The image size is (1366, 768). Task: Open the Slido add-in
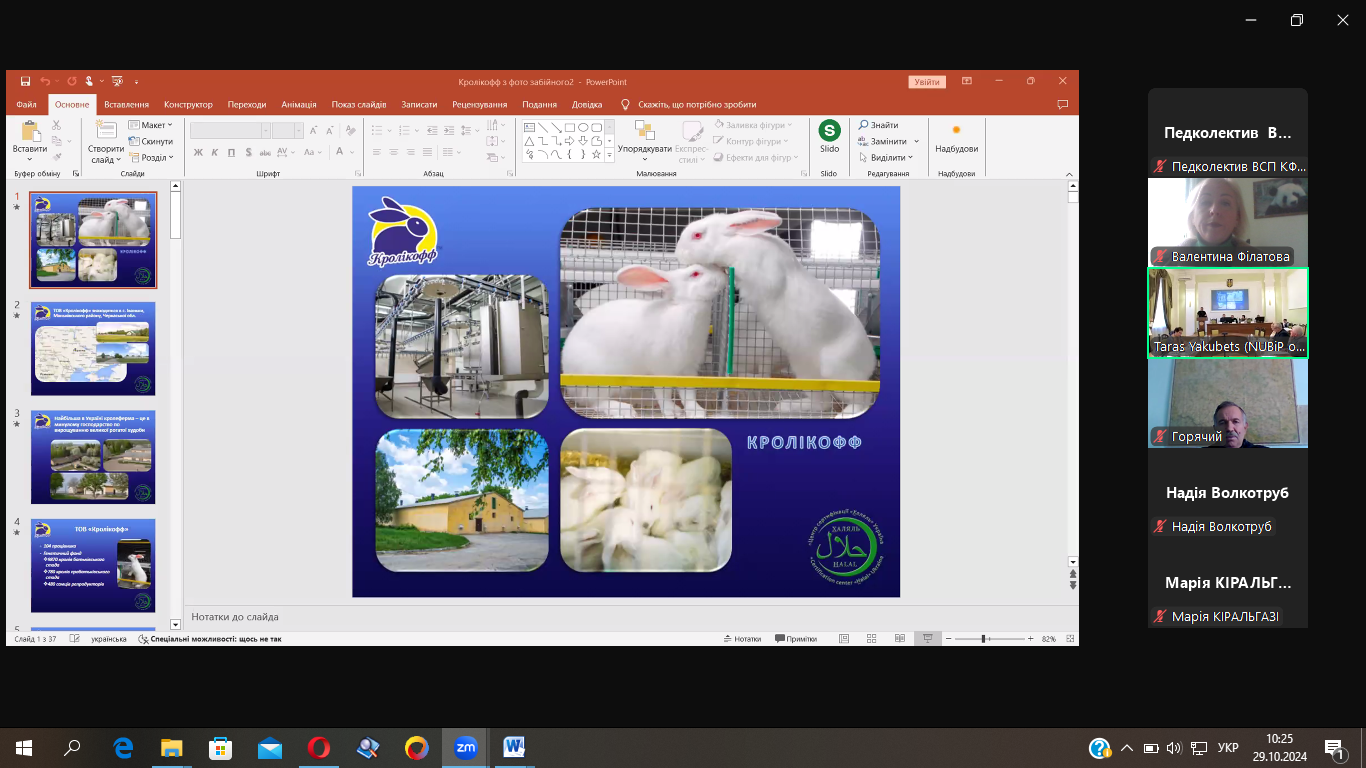click(829, 138)
